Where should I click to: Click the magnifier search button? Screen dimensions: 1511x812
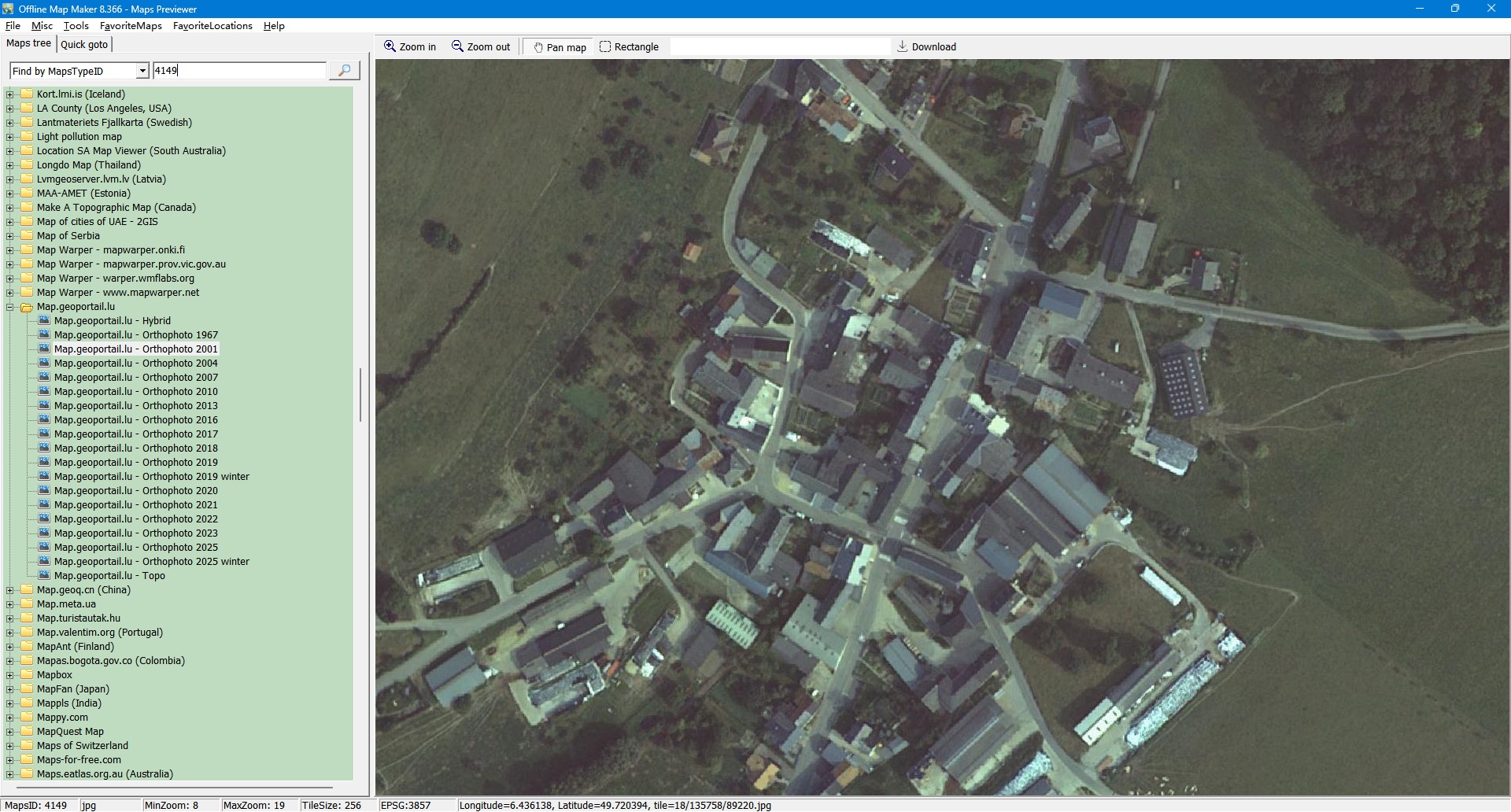344,71
